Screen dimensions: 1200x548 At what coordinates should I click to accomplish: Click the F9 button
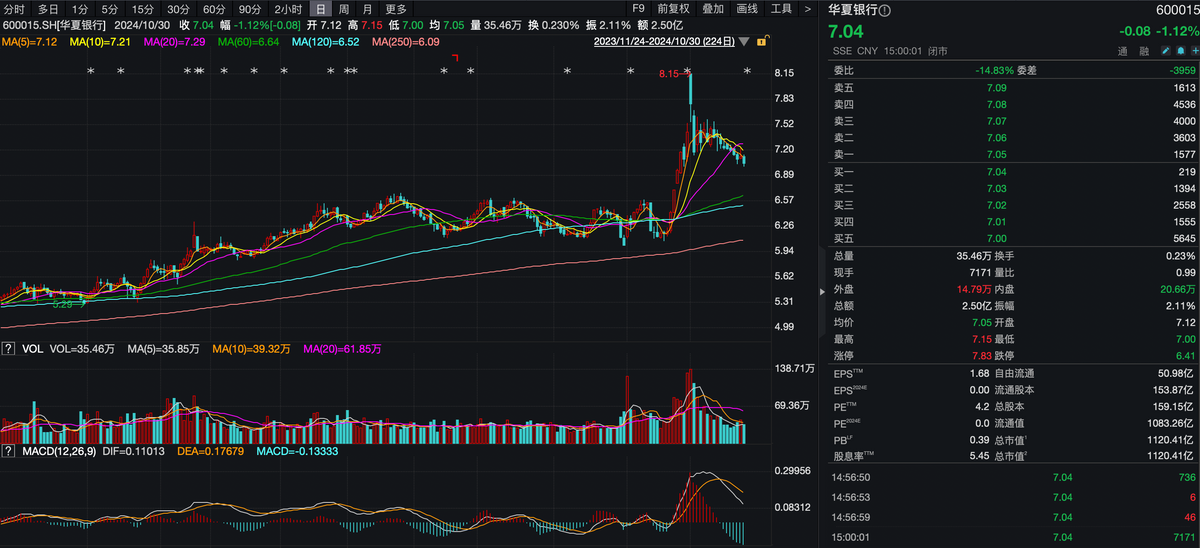pos(638,8)
